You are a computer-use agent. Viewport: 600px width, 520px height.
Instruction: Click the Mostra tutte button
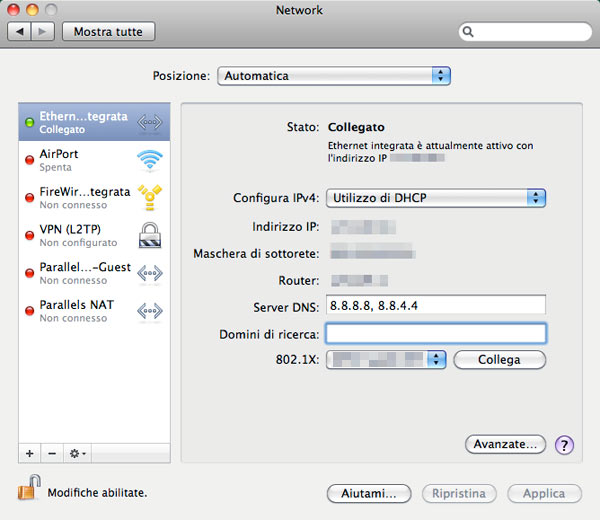(x=108, y=32)
